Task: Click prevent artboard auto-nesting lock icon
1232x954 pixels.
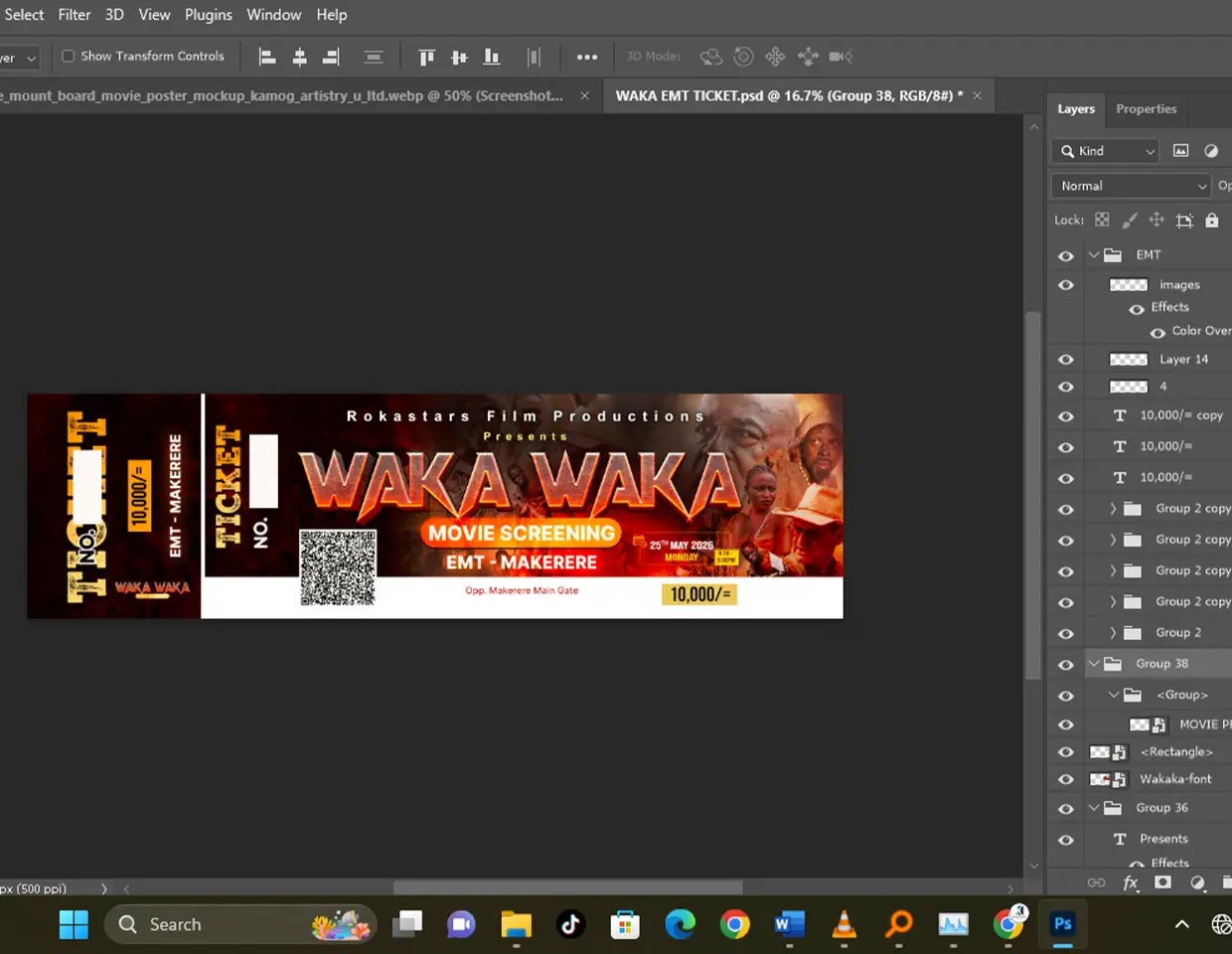Action: [1184, 221]
